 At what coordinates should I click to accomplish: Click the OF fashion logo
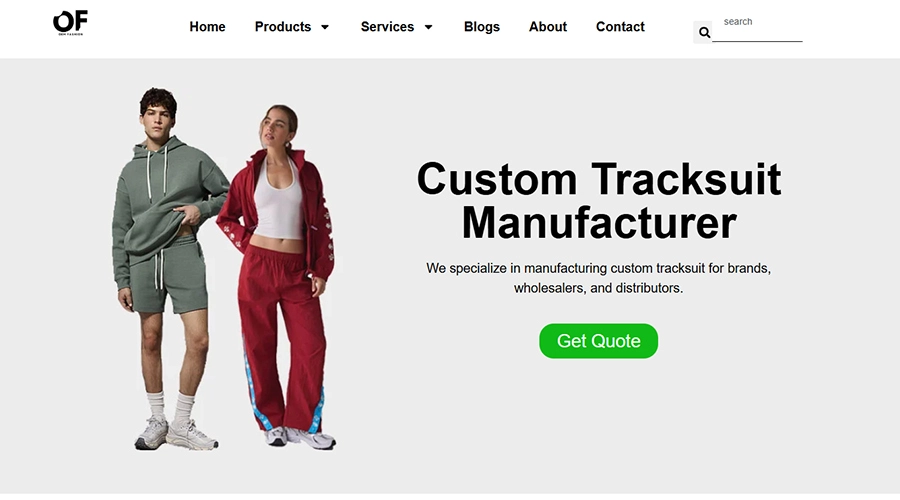[x=70, y=23]
